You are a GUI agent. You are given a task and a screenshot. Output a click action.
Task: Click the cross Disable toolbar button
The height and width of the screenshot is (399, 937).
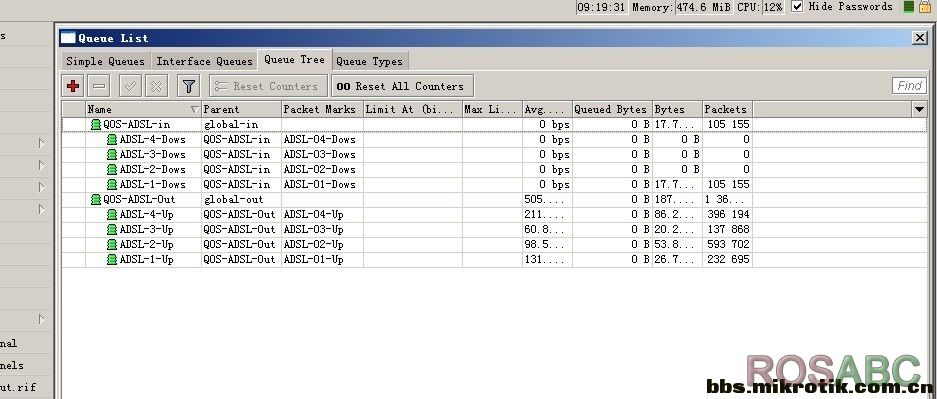pyautogui.click(x=156, y=86)
